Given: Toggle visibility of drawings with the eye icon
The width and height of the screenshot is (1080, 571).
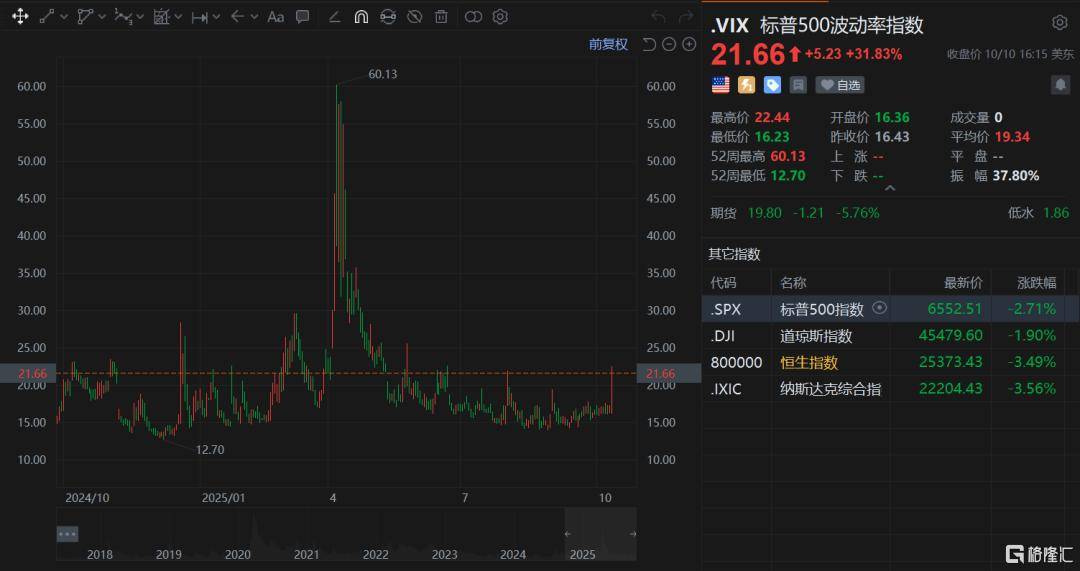Looking at the screenshot, I should [x=414, y=17].
